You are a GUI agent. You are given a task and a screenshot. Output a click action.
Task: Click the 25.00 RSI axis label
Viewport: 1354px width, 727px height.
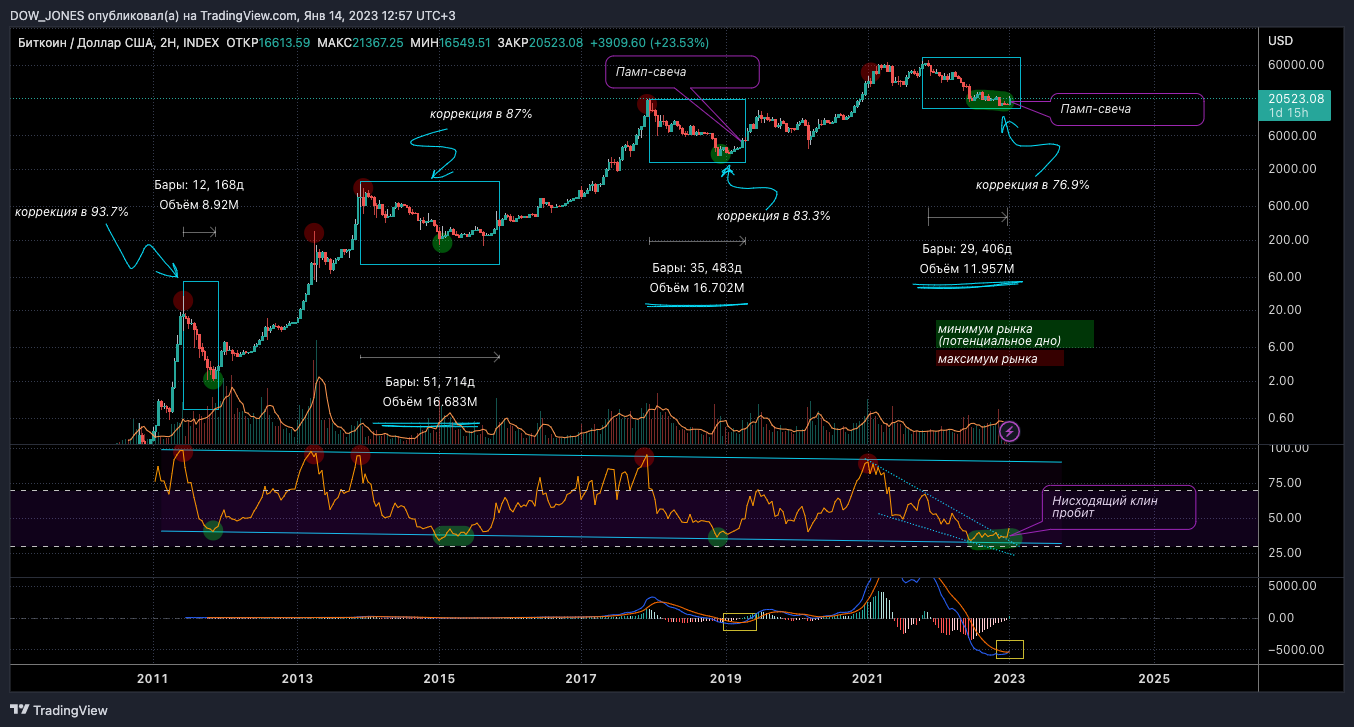point(1284,553)
